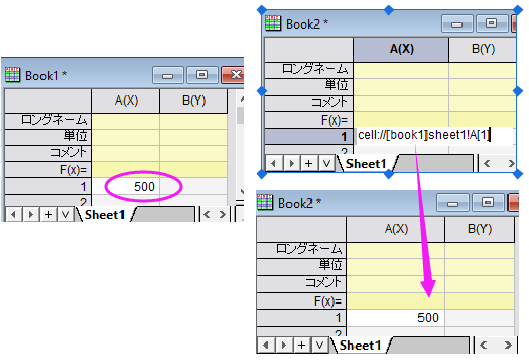Click horizontal scroll right arrow in Book1
The image size is (529, 361).
click(222, 214)
